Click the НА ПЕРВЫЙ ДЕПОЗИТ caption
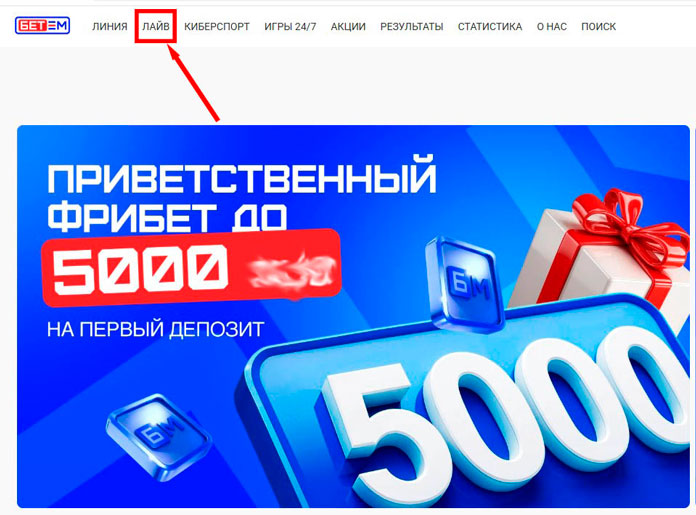Screen dimensions: 696x515 coord(156,330)
